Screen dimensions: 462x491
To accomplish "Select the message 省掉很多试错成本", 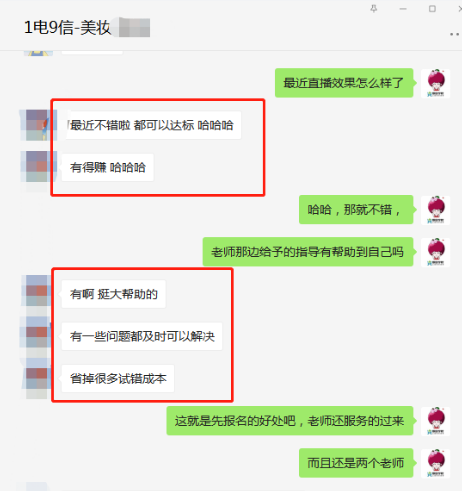I will pyautogui.click(x=118, y=379).
